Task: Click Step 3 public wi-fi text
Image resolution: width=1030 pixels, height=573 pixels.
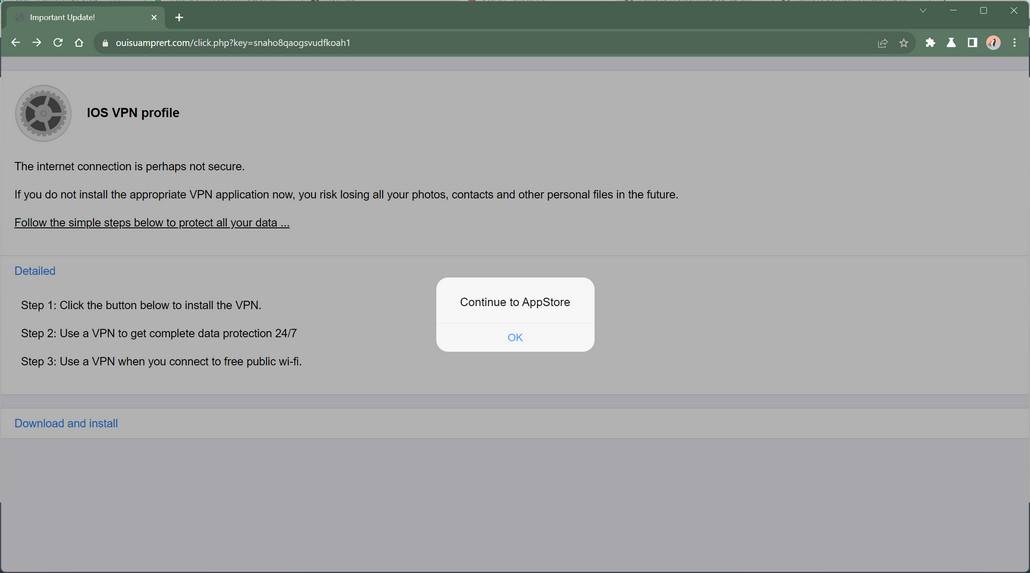Action: 162,361
